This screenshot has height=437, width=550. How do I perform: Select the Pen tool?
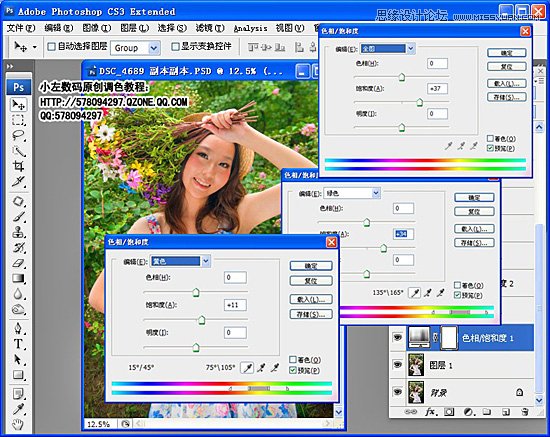tap(18, 328)
